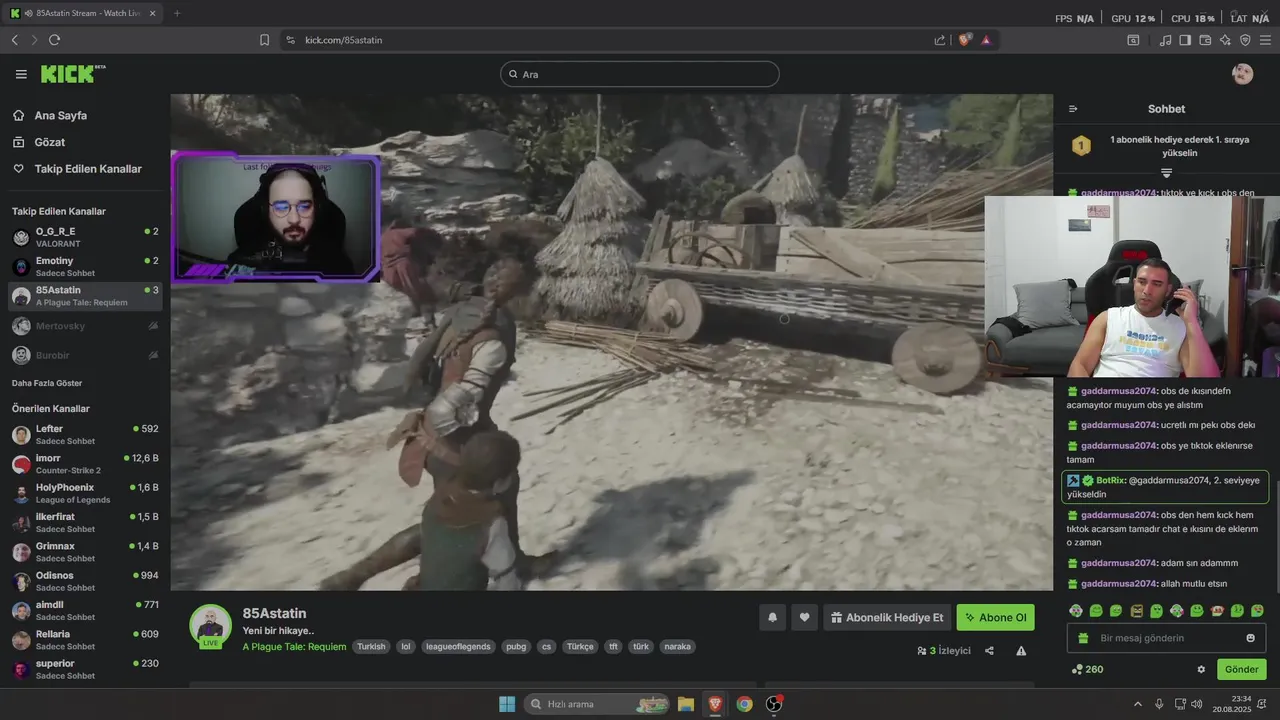The height and width of the screenshot is (720, 1280).
Task: Open a new browser tab
Action: click(x=177, y=13)
